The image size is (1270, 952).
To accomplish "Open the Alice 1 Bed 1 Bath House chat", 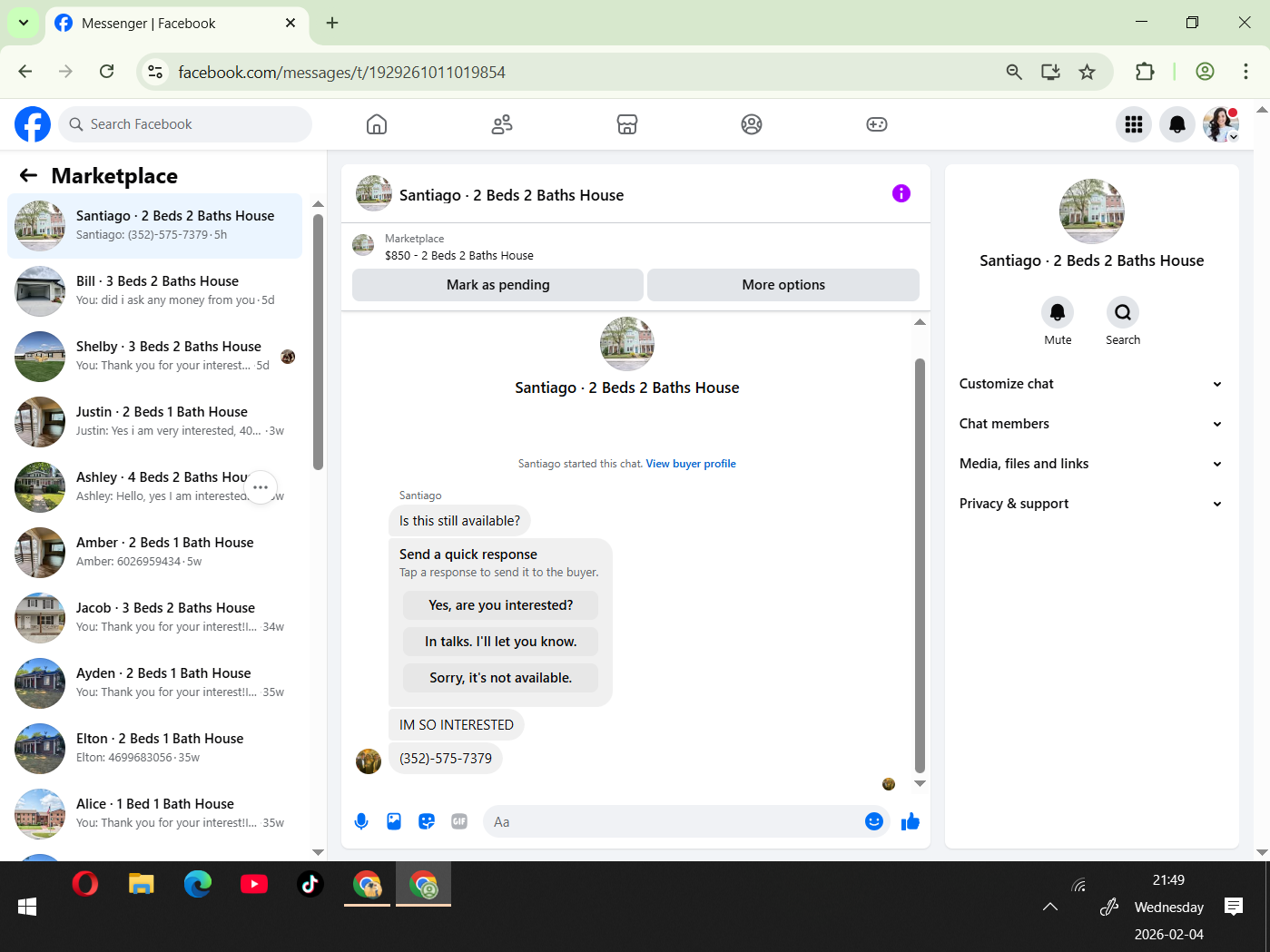I will [155, 814].
